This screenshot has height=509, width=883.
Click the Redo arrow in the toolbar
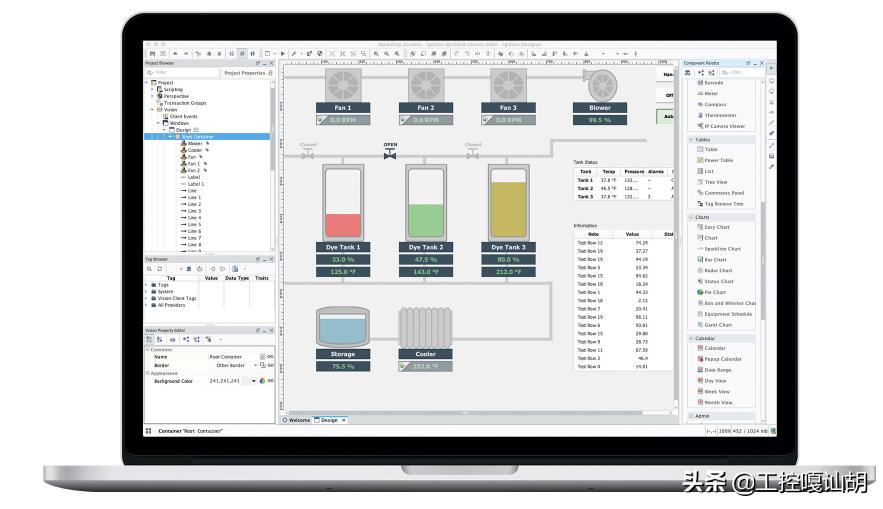click(x=186, y=53)
